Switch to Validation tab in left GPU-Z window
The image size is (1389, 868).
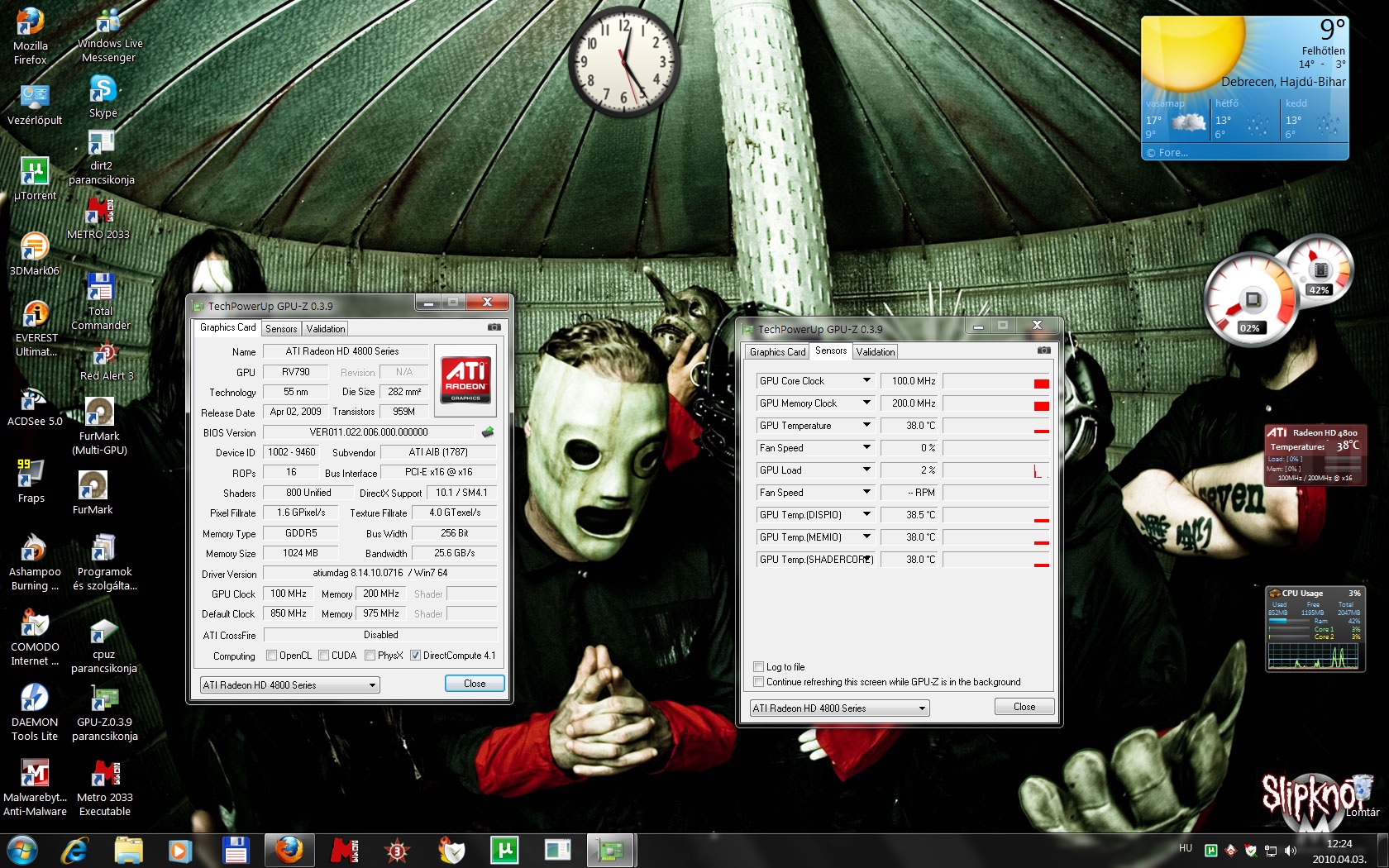326,329
